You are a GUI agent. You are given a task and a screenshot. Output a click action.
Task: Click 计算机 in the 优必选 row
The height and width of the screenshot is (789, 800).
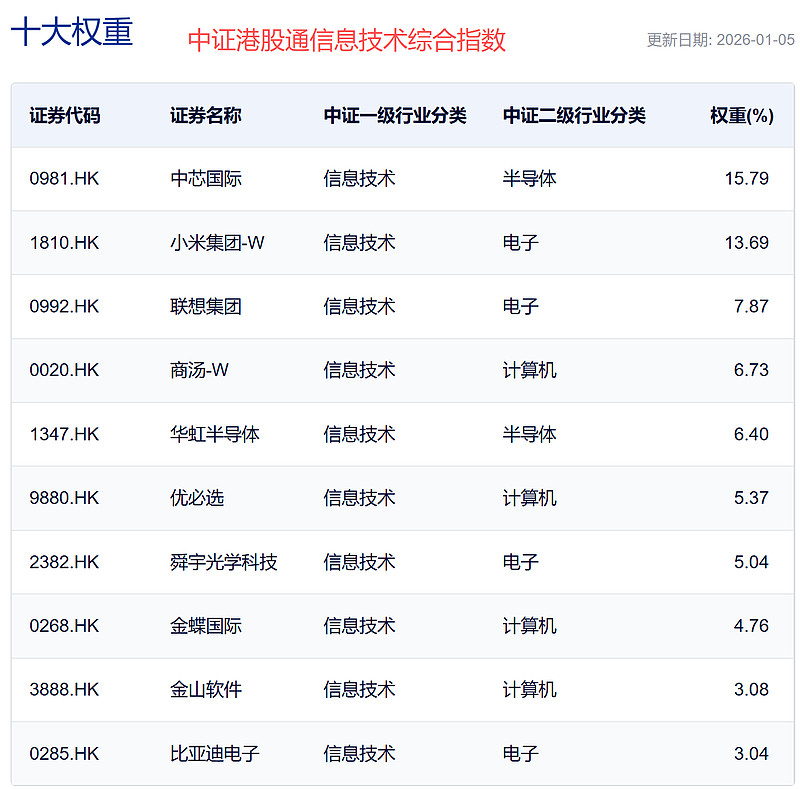pos(529,498)
